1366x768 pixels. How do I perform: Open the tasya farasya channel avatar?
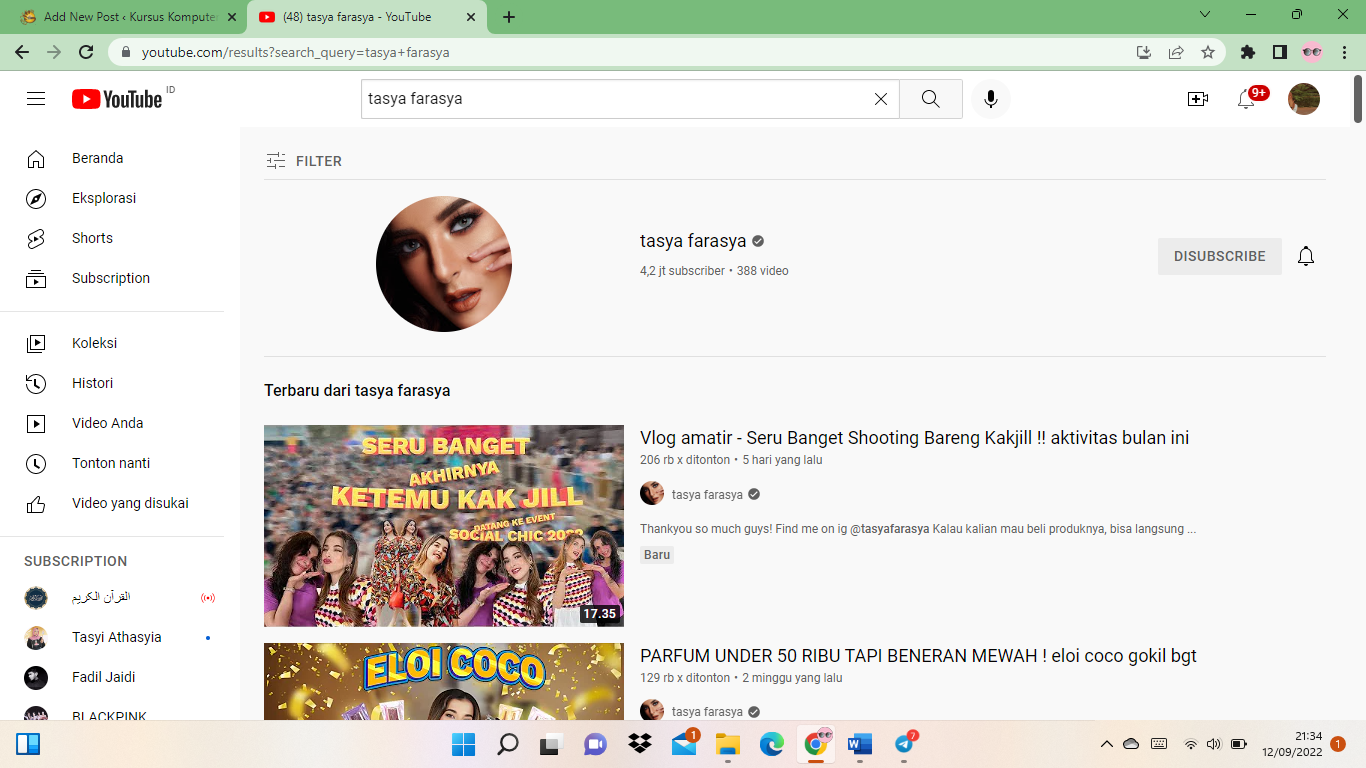point(444,264)
